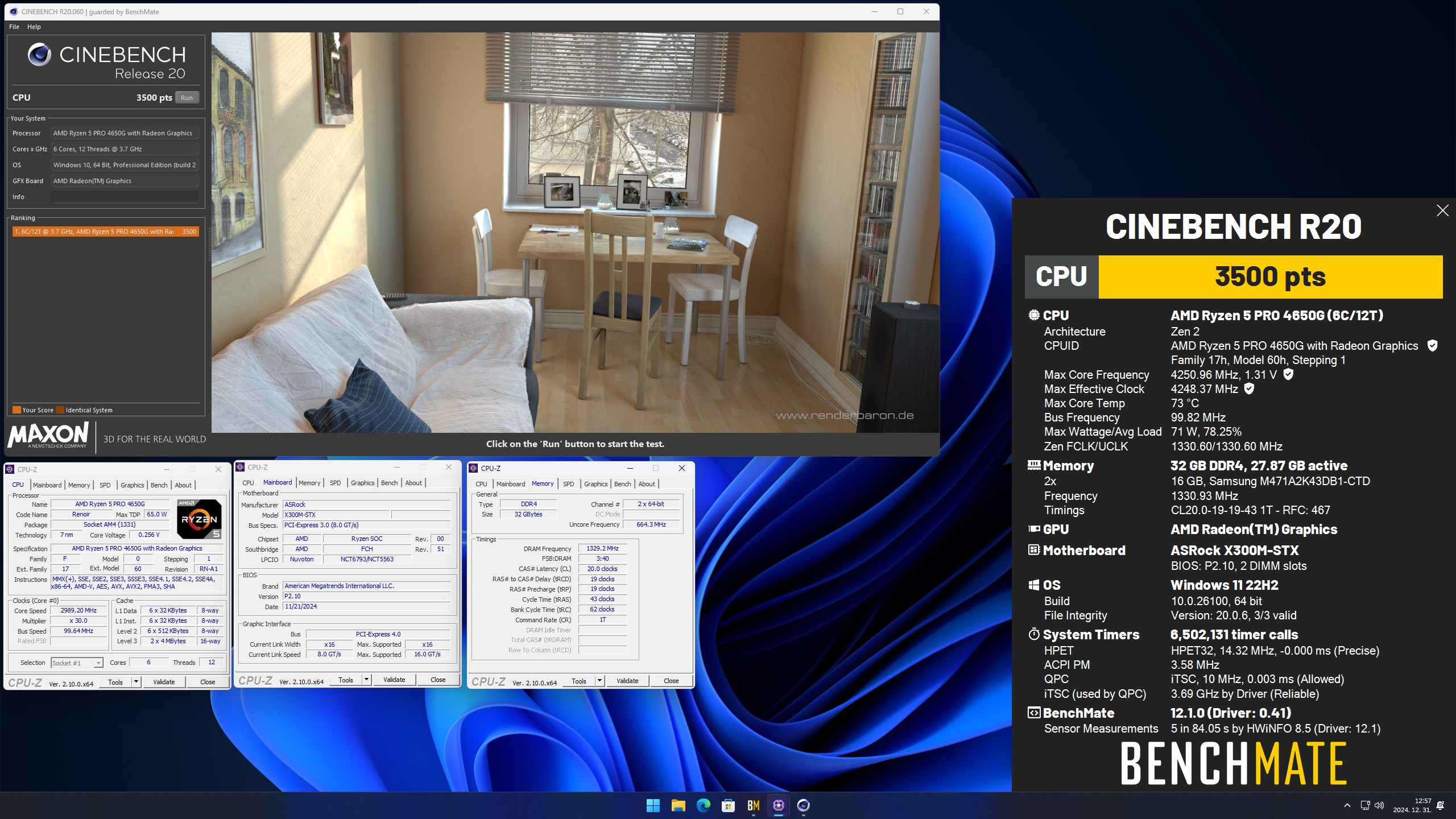
Task: Open notification bell in tray
Action: click(x=1440, y=805)
